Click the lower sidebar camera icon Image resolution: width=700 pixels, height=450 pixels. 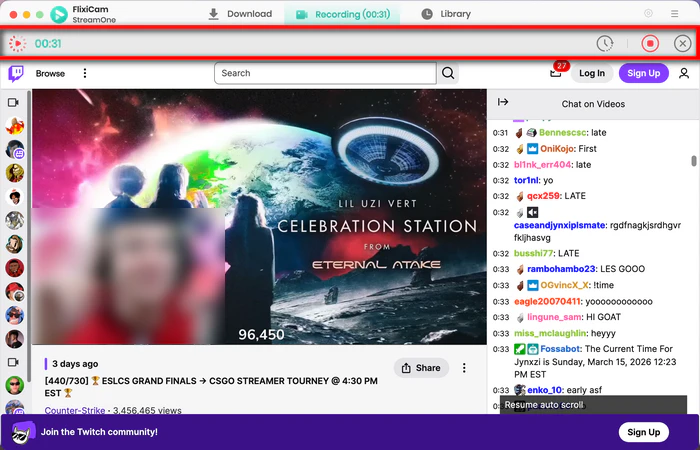pyautogui.click(x=13, y=362)
